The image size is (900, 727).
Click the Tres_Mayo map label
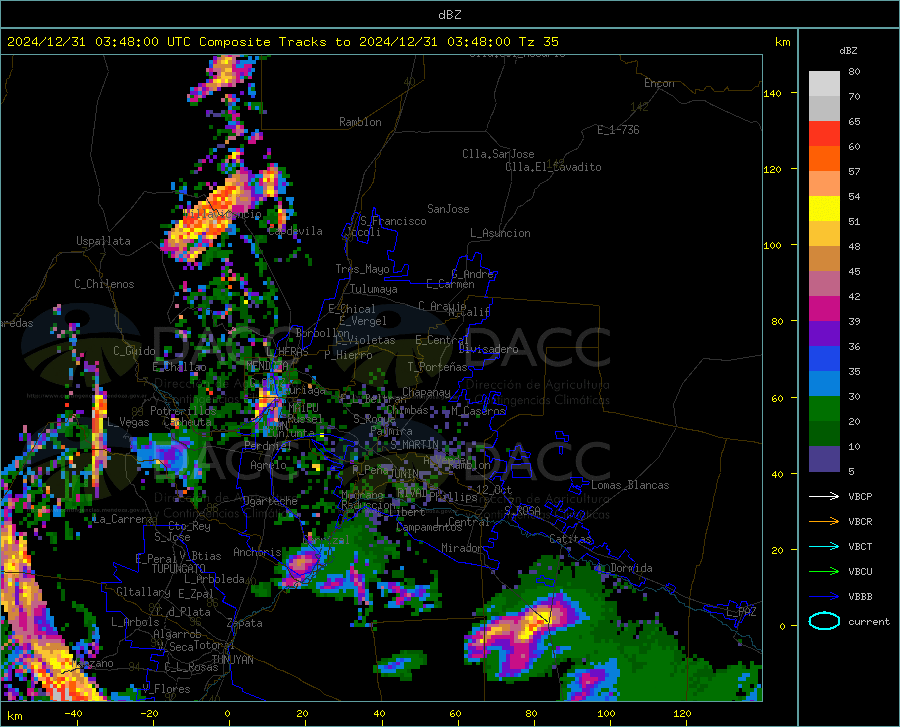(x=362, y=269)
